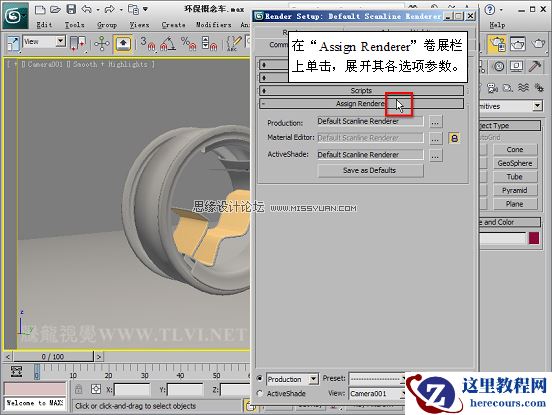Click highlighted Render Setup teapot icon
The height and width of the screenshot is (415, 552).
tap(497, 44)
